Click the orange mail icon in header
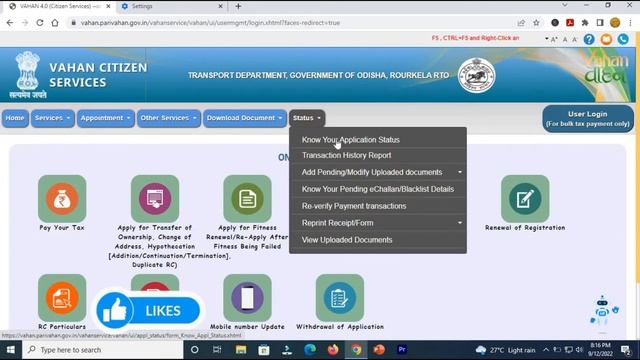640x360 pixels. tap(606, 39)
